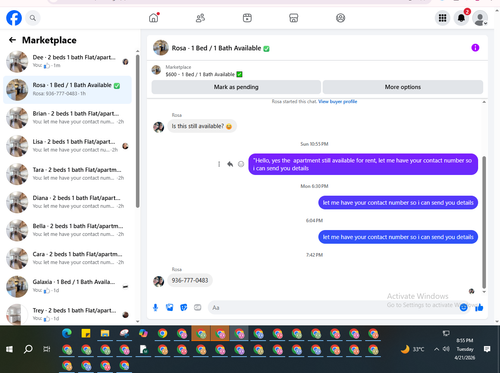The height and width of the screenshot is (373, 500).
Task: Open the Friends tab
Action: pos(200,18)
